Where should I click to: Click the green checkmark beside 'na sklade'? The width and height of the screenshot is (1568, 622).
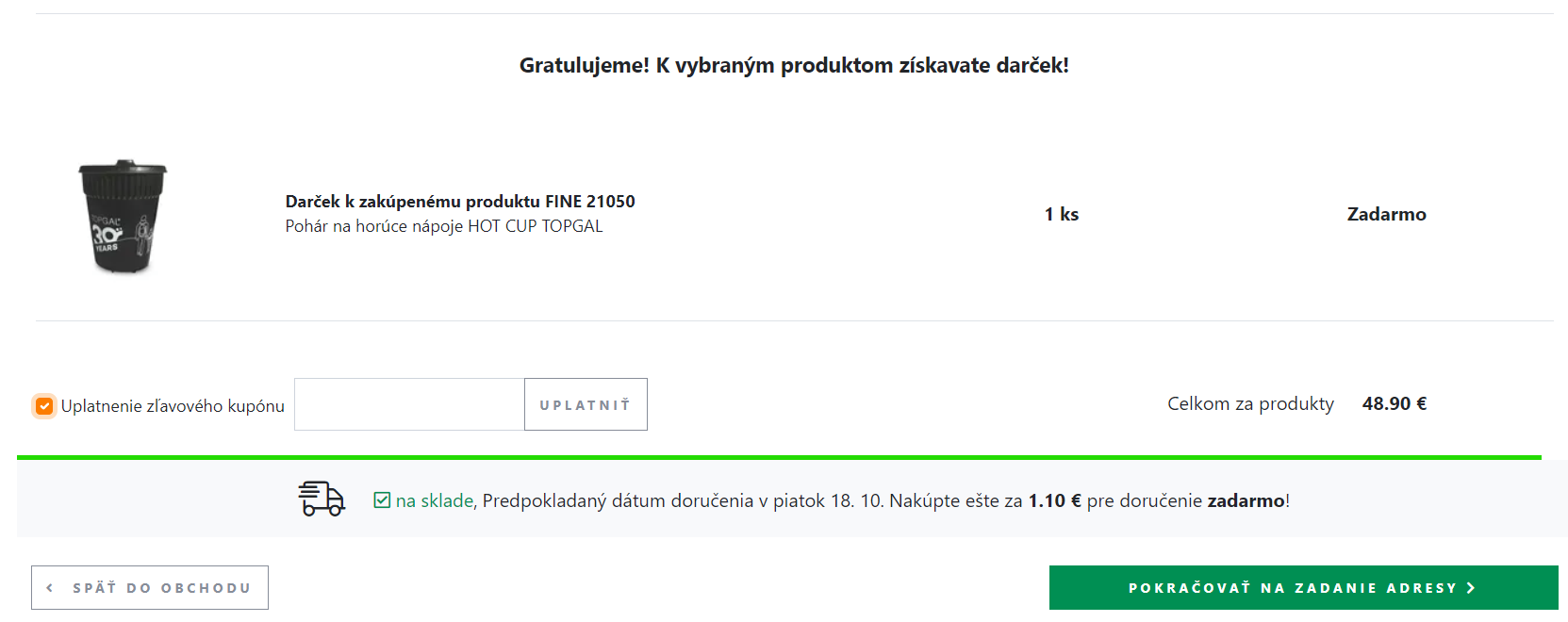[380, 499]
